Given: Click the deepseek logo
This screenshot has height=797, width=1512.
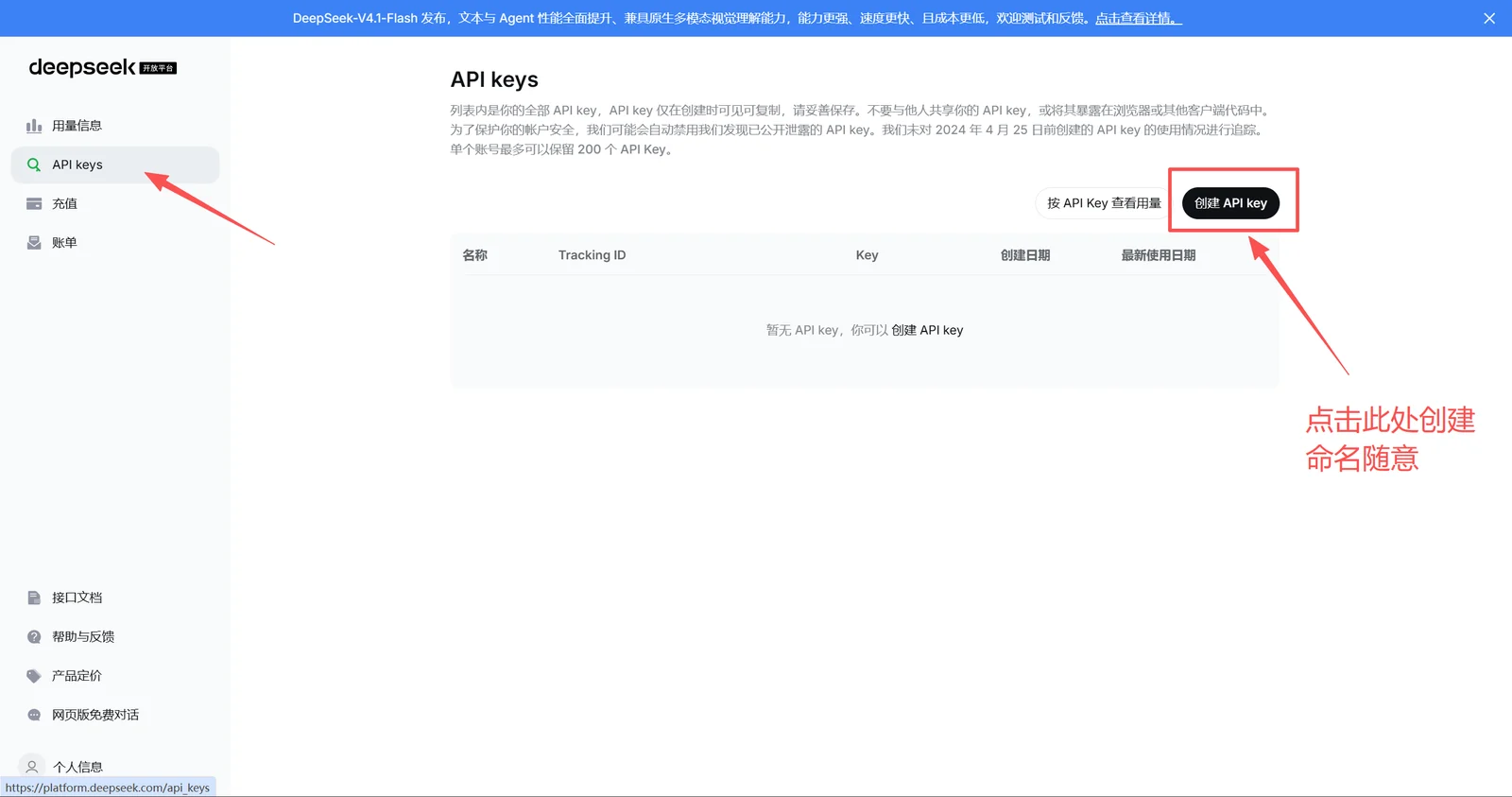Looking at the screenshot, I should pyautogui.click(x=82, y=67).
